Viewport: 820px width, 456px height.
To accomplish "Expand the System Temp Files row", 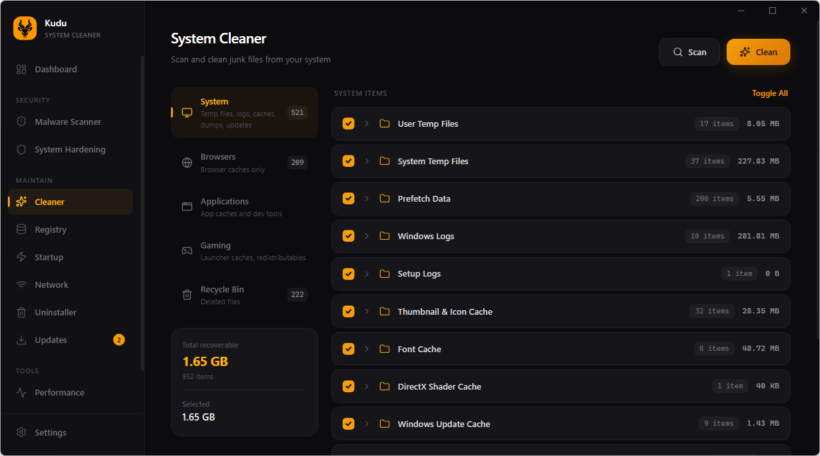I will (367, 161).
